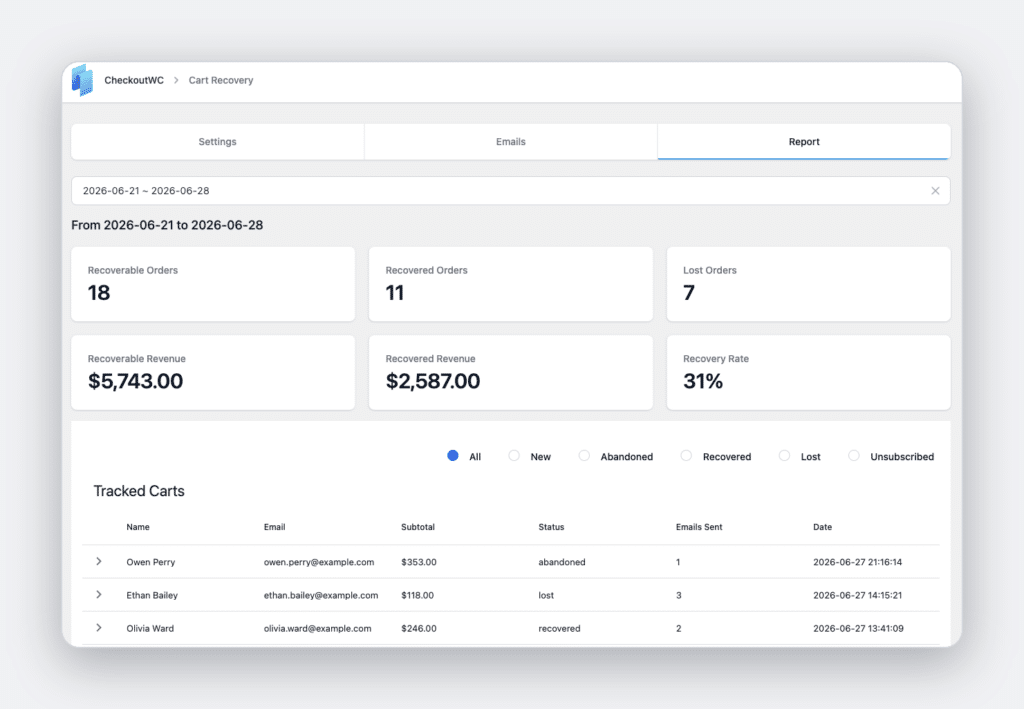1024x709 pixels.
Task: Click the lost status in Ethan Bailey row
Action: (x=546, y=595)
